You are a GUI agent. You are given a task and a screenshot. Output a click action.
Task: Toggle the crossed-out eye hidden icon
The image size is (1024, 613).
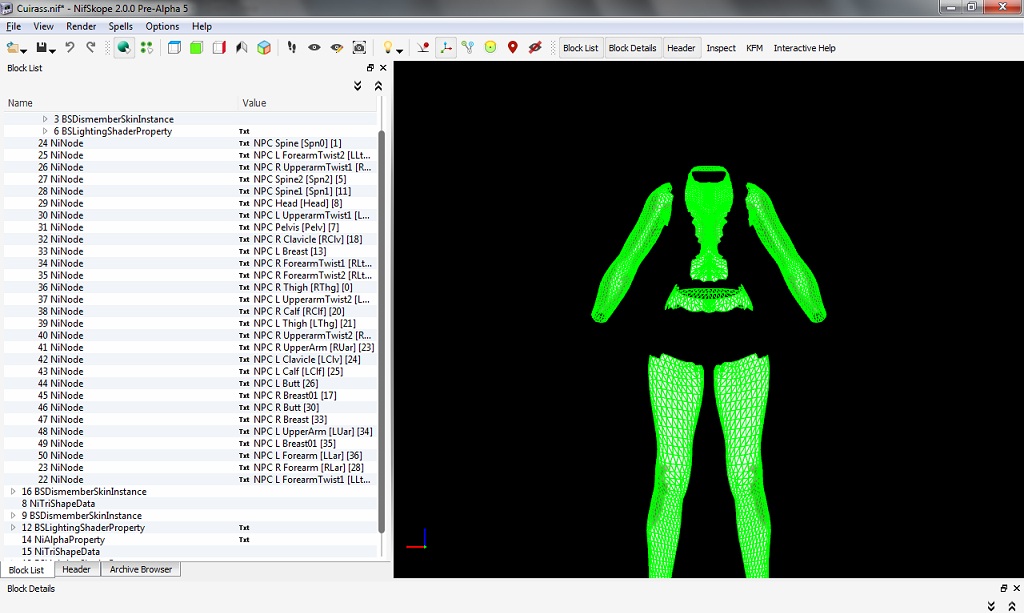click(x=535, y=48)
